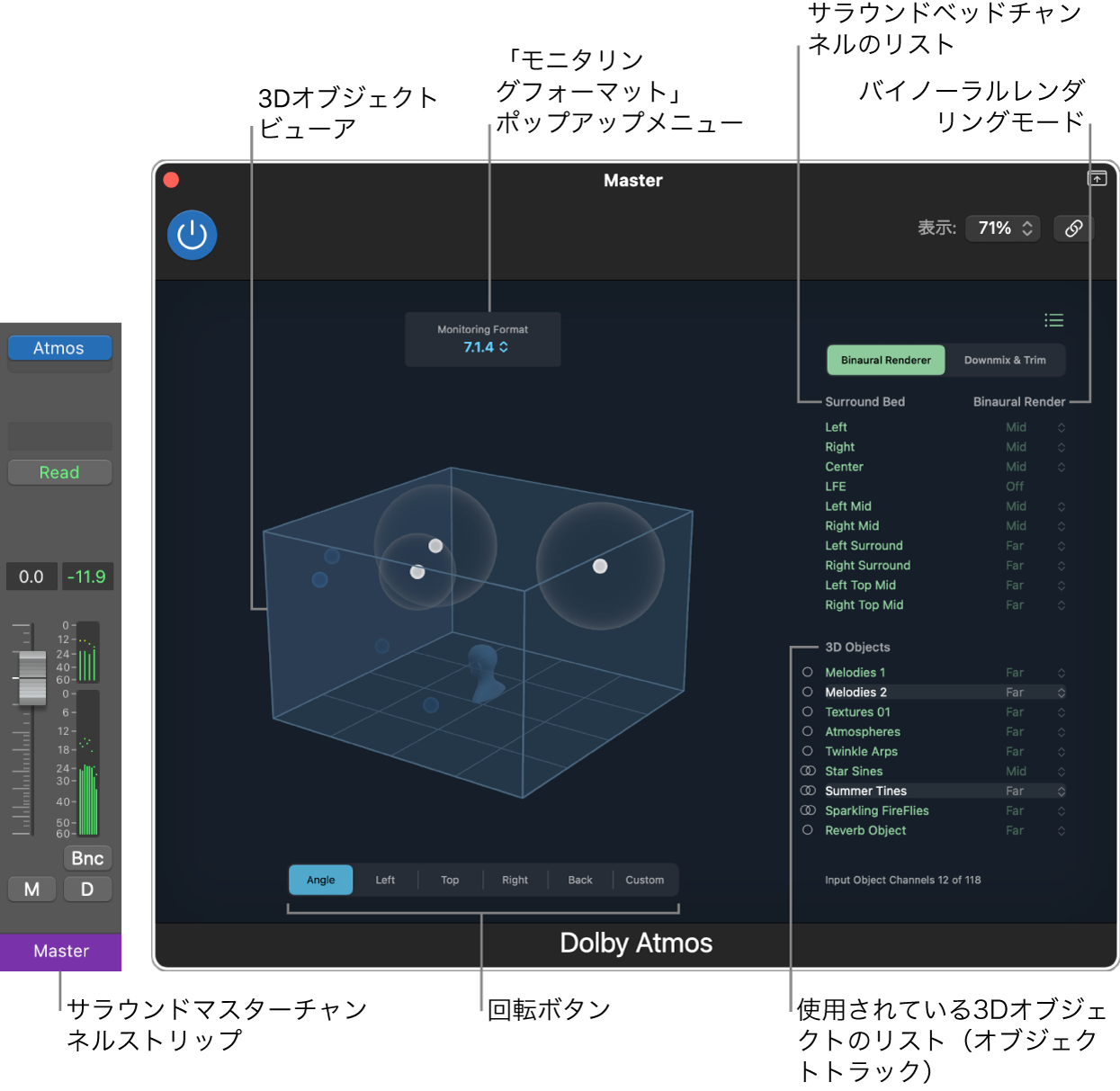Select the head model in 3D viewer
This screenshot has height=1091, width=1120.
click(486, 672)
